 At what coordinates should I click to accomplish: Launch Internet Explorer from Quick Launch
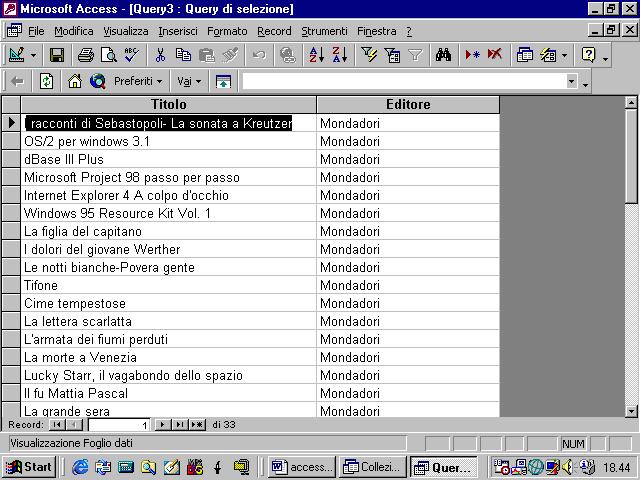[x=80, y=467]
